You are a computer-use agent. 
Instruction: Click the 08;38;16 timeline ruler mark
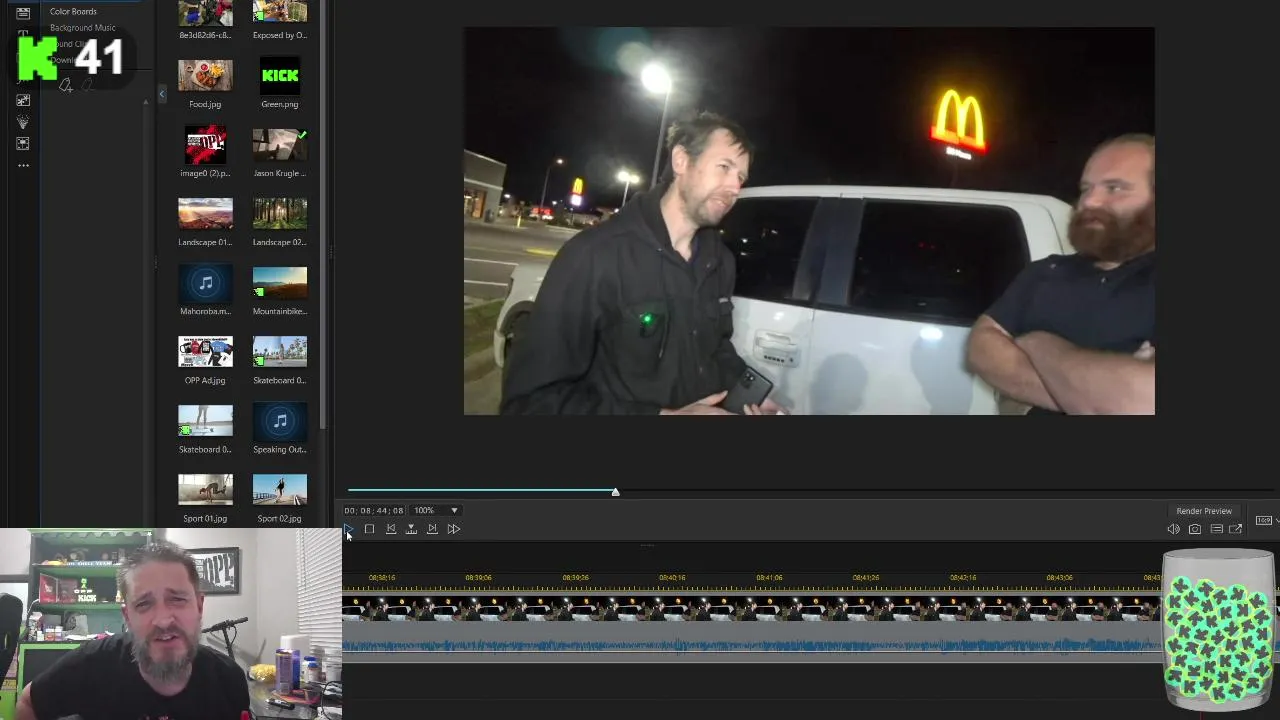(382, 578)
